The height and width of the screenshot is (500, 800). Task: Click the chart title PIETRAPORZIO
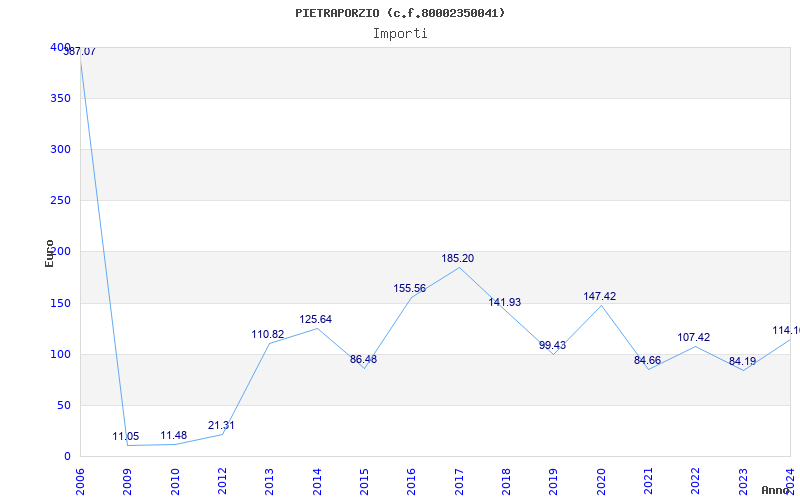(x=400, y=13)
